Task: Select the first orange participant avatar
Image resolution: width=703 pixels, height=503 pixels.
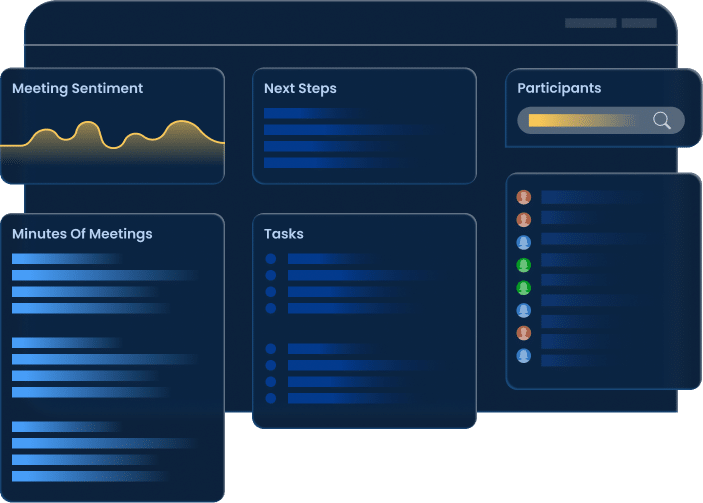Action: [x=523, y=198]
